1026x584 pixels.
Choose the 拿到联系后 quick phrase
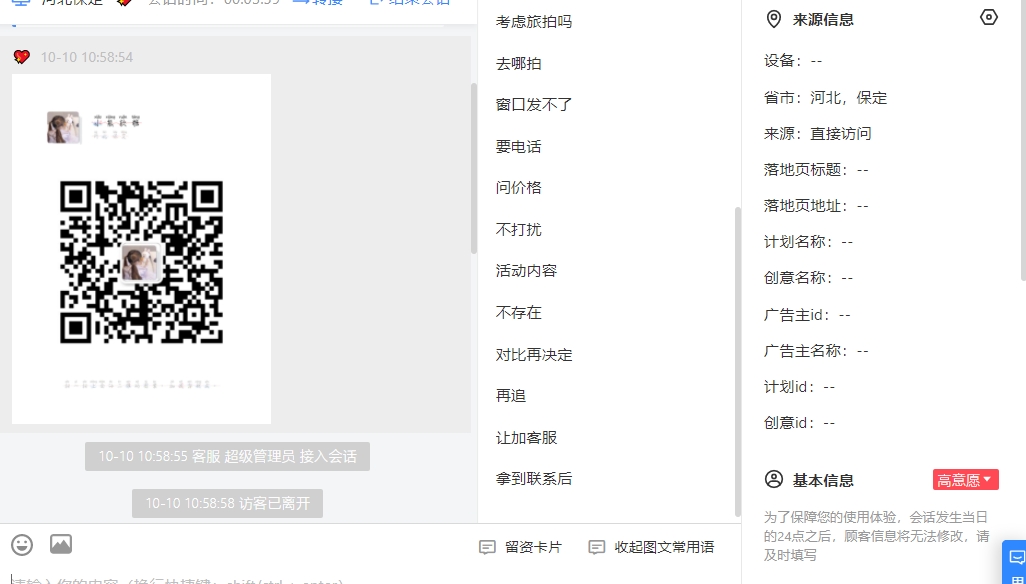click(x=534, y=479)
